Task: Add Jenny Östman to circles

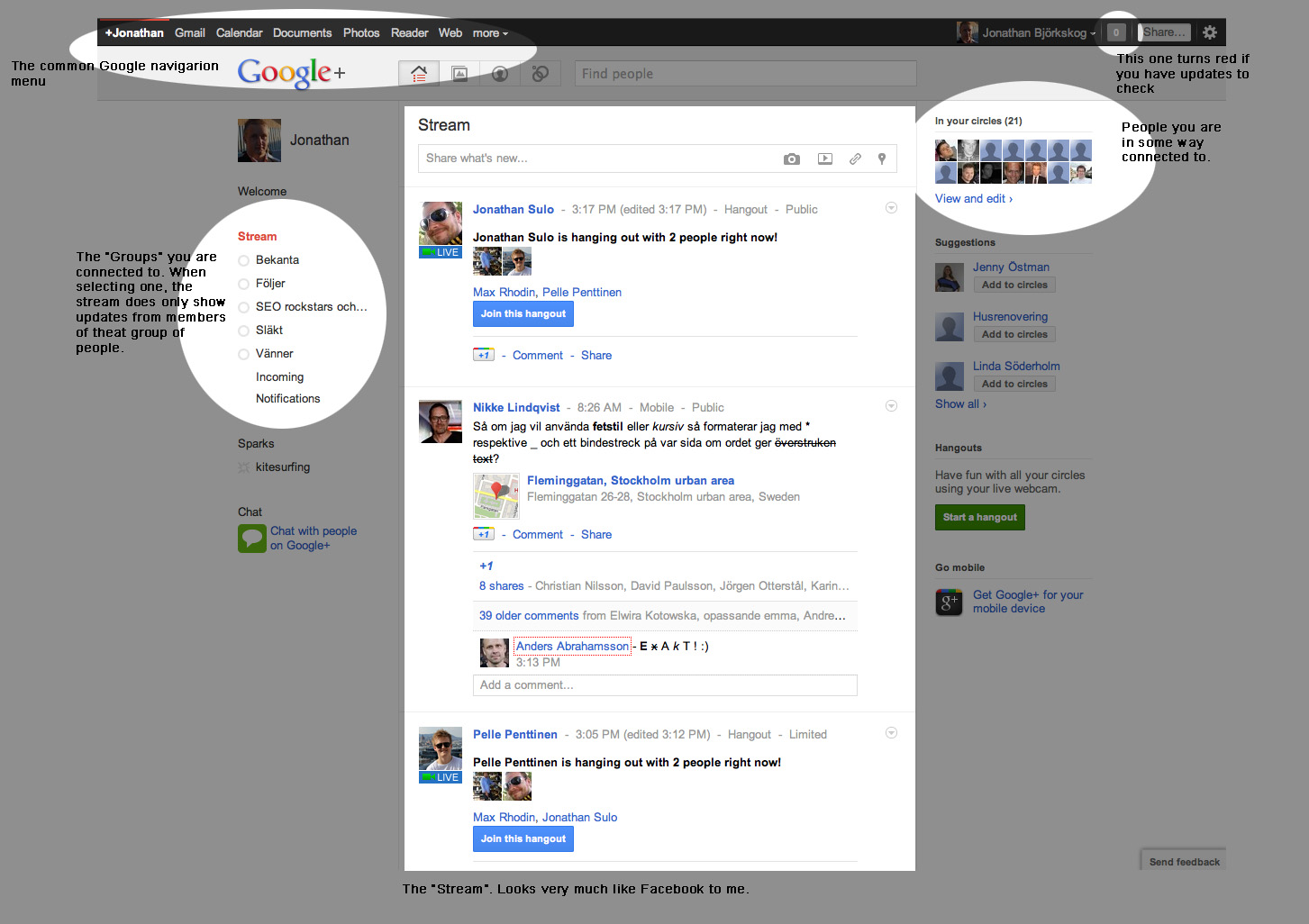Action: click(1014, 285)
